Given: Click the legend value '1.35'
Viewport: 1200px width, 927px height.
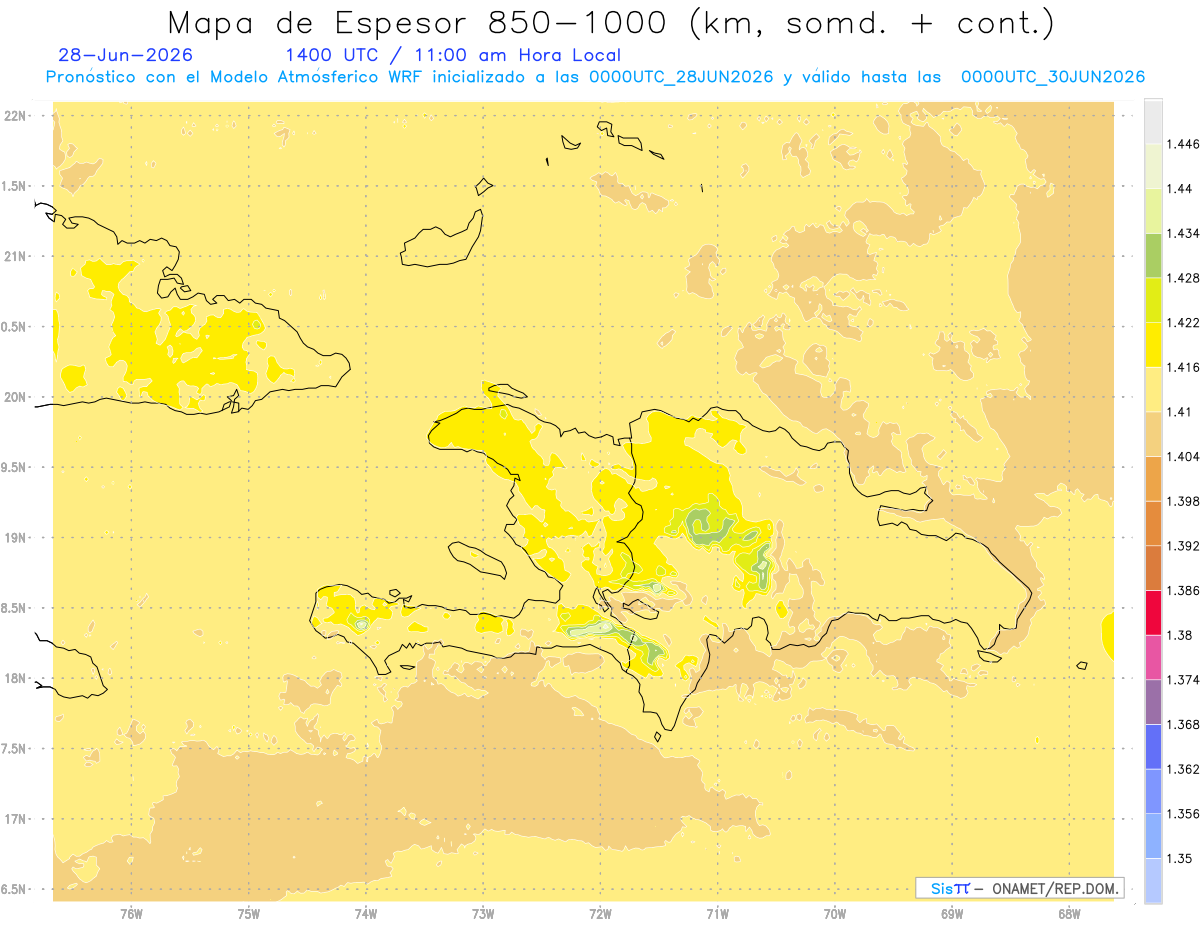Looking at the screenshot, I should pyautogui.click(x=1179, y=858).
